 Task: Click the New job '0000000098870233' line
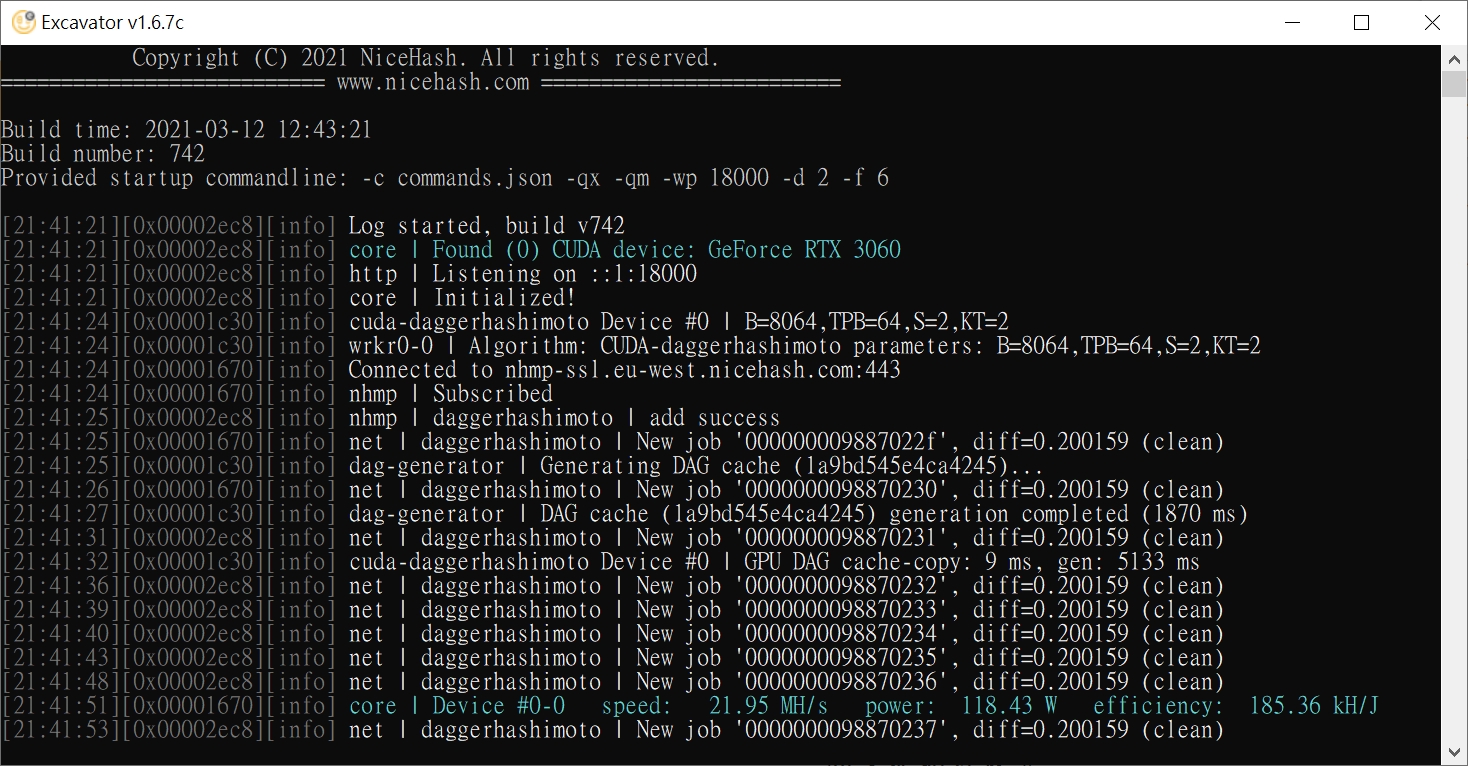613,610
